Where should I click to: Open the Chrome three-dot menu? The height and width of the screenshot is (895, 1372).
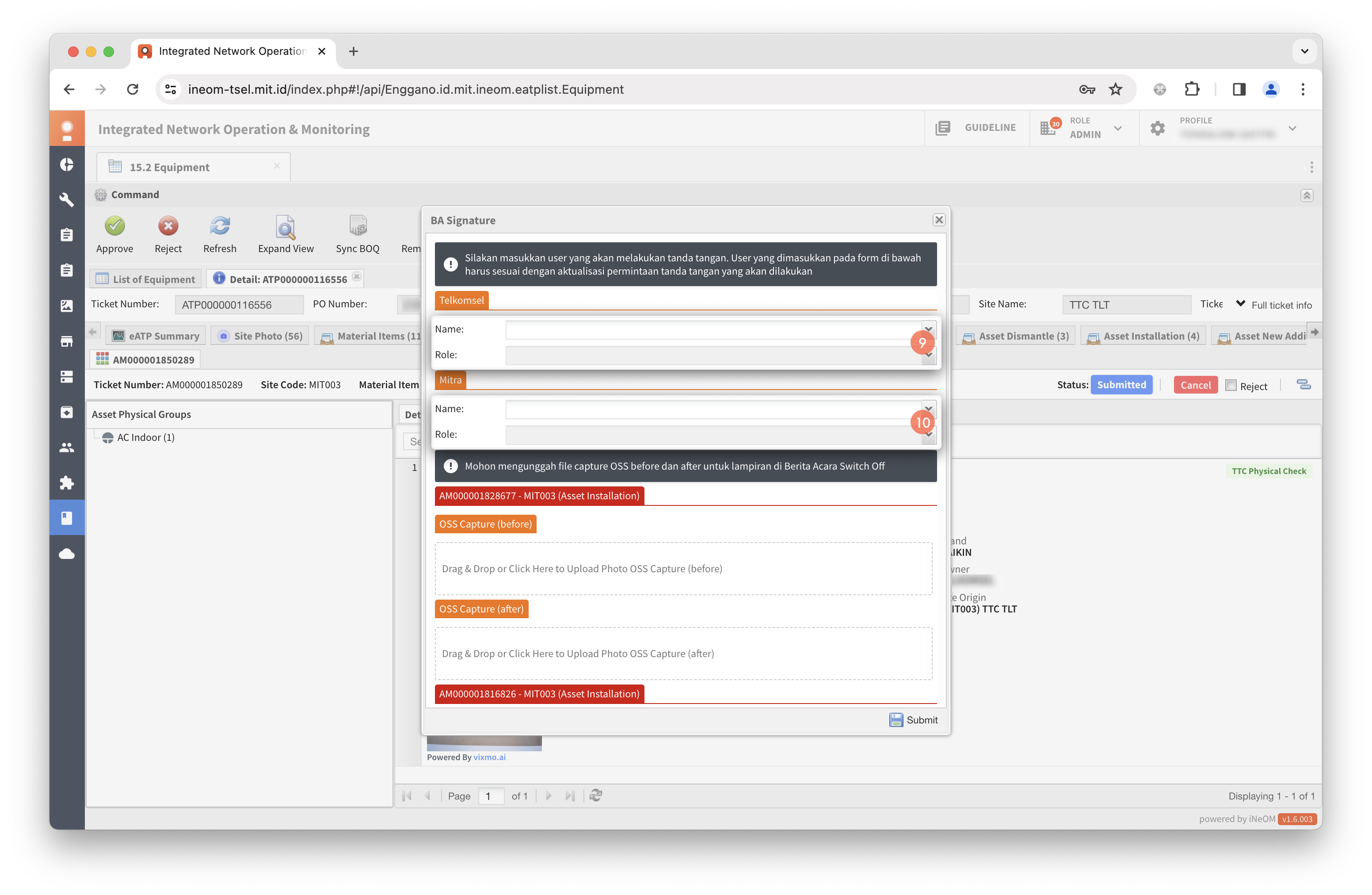click(1302, 89)
